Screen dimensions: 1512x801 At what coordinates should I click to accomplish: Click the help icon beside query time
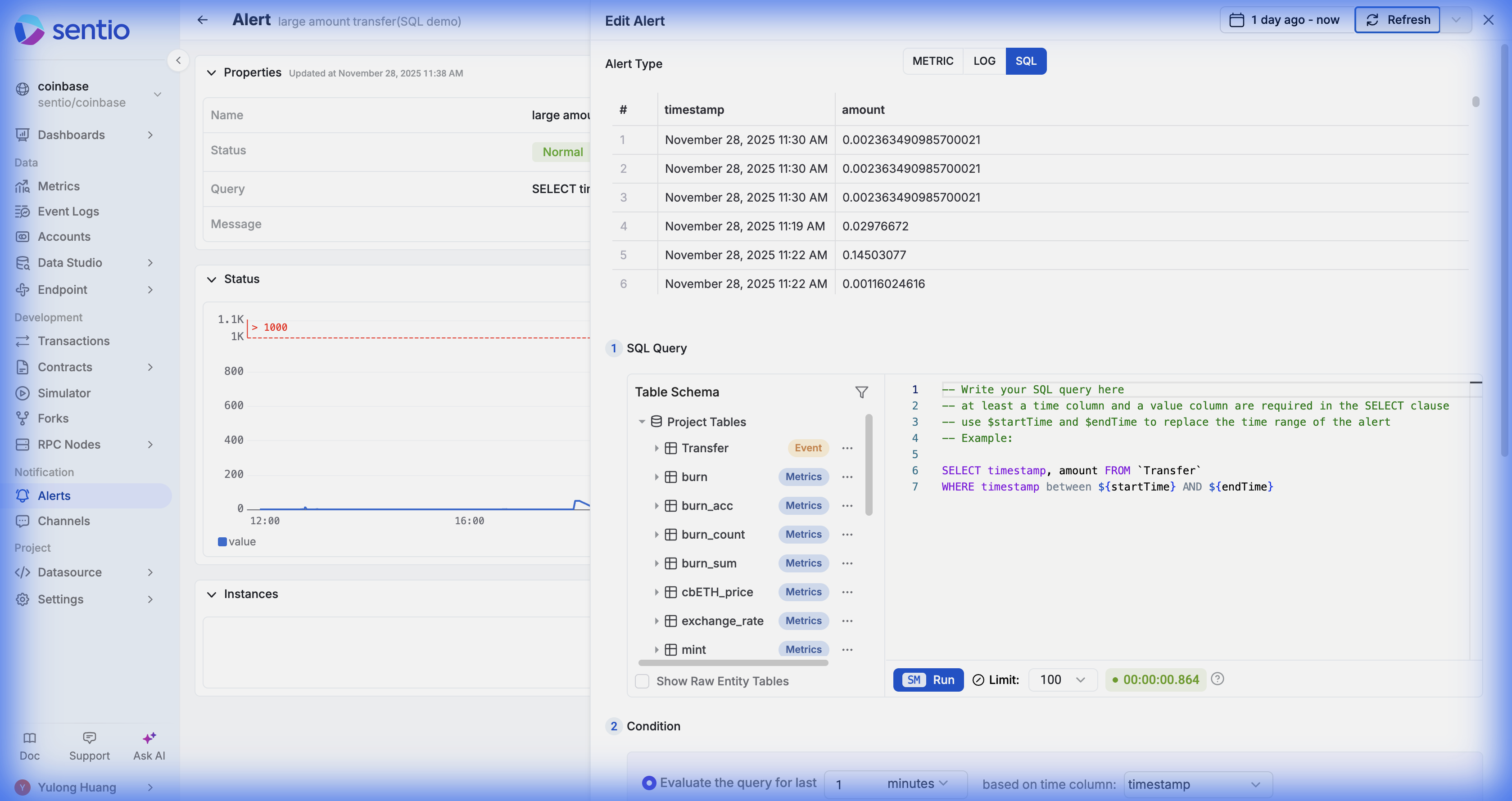(1218, 679)
